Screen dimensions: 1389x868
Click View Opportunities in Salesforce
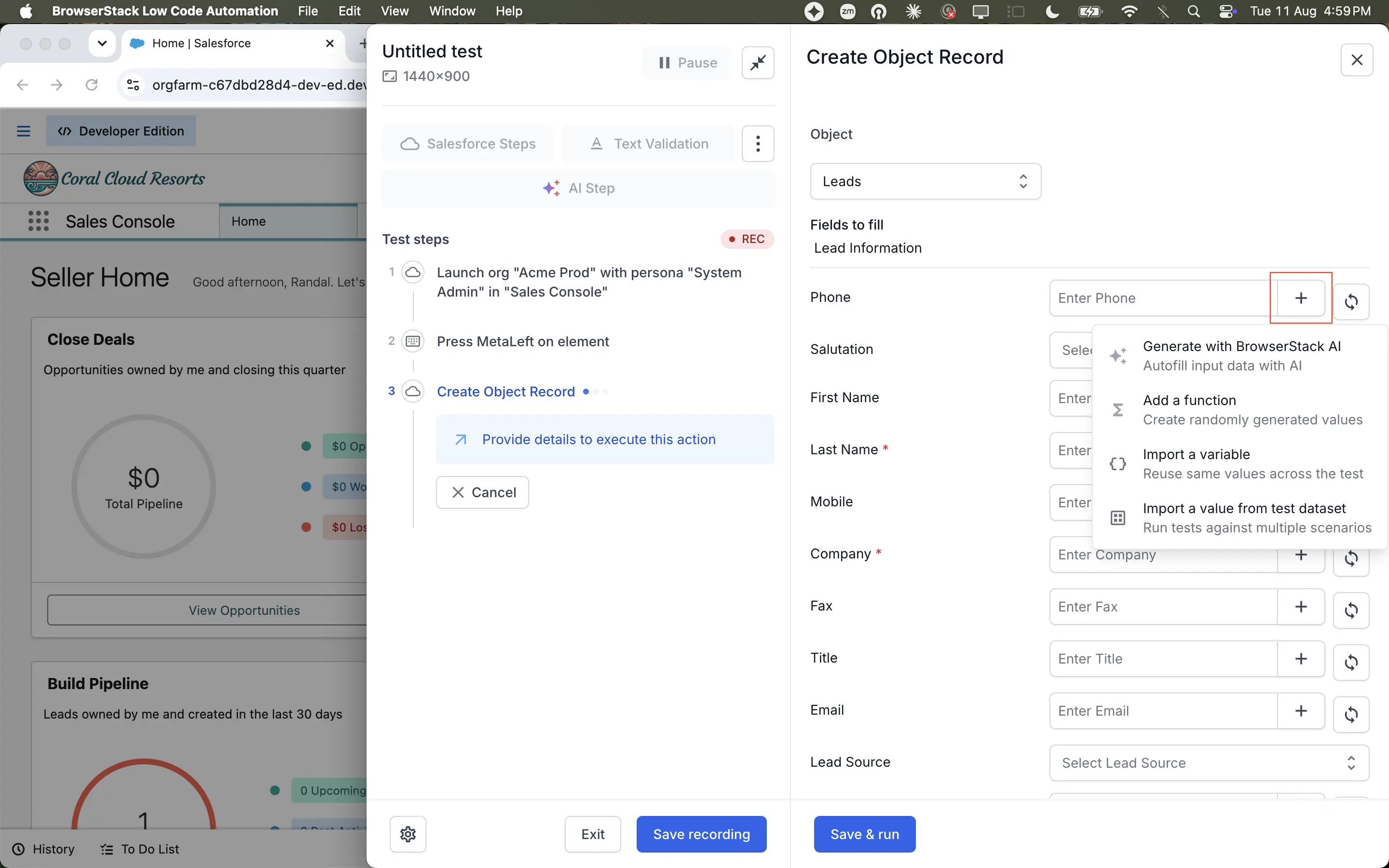pos(244,610)
